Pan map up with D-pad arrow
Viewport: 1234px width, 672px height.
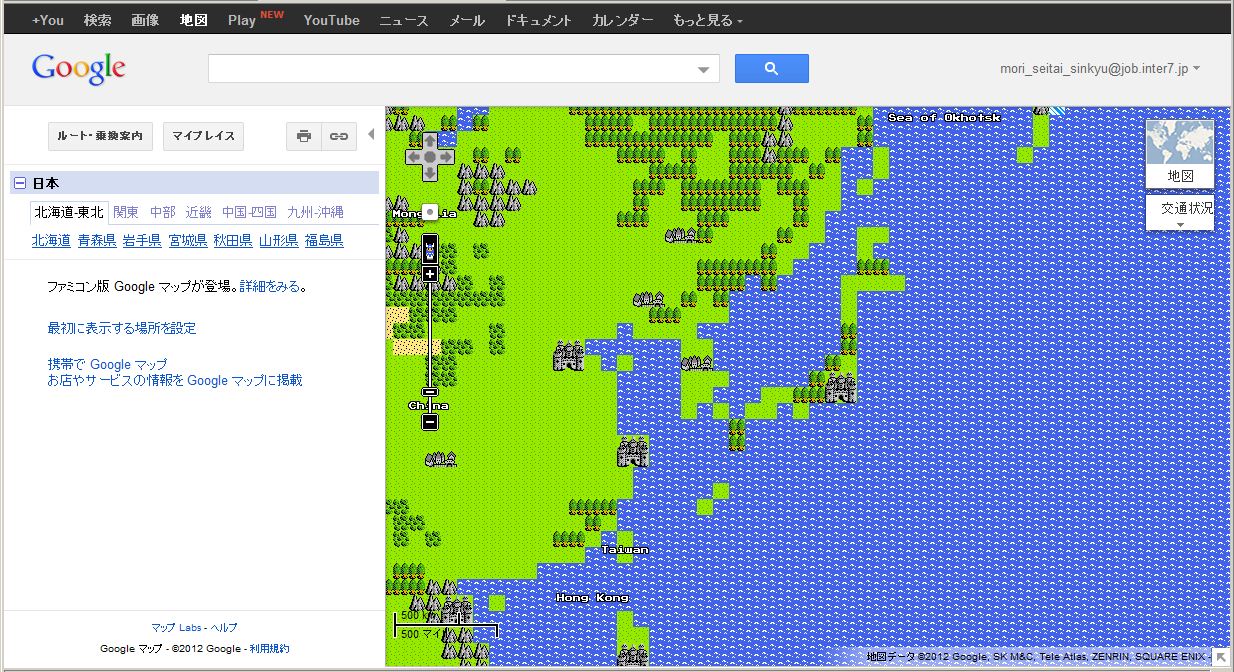click(430, 140)
